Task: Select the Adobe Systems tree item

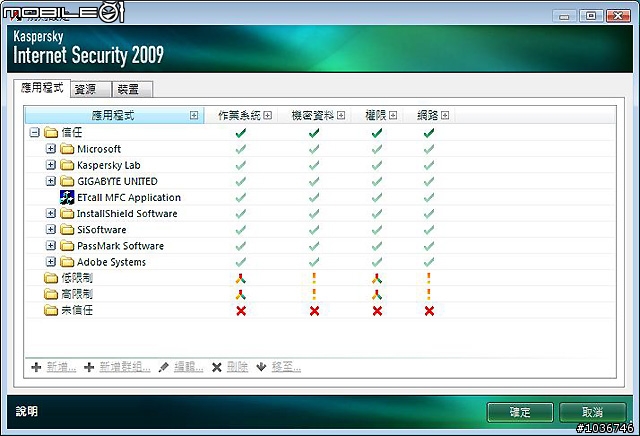Action: pyautogui.click(x=111, y=262)
